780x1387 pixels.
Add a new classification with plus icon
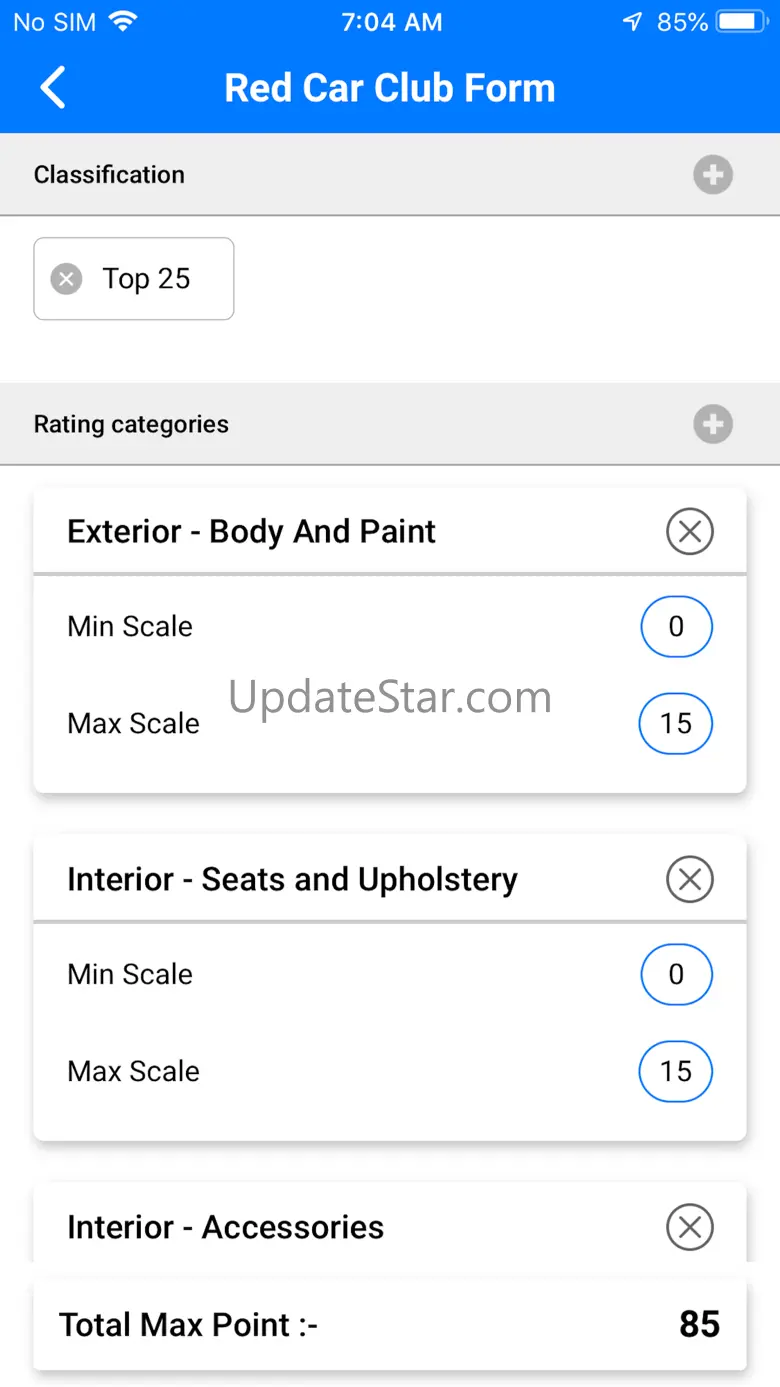pyautogui.click(x=713, y=175)
